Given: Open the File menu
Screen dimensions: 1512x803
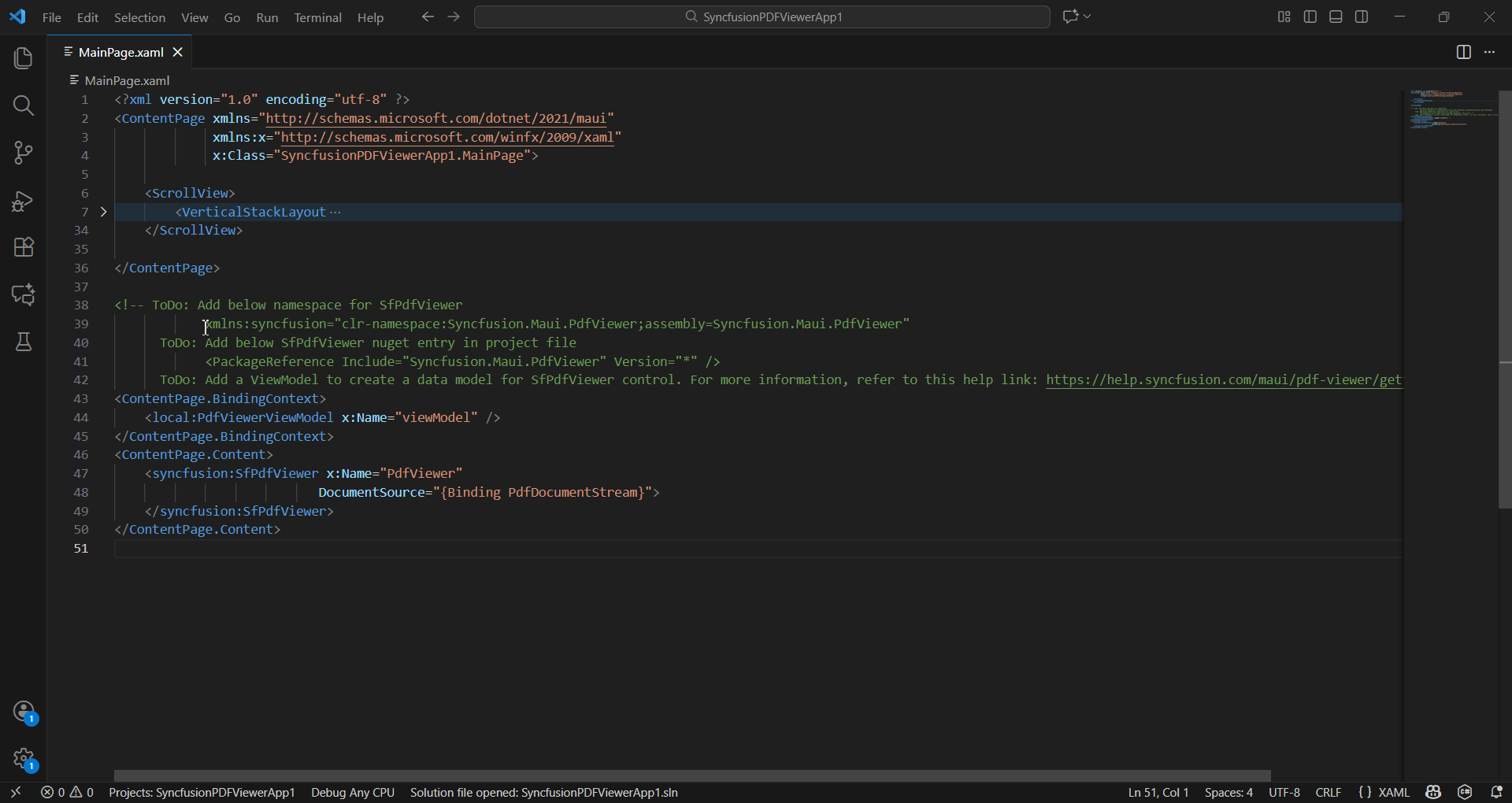Looking at the screenshot, I should [52, 17].
